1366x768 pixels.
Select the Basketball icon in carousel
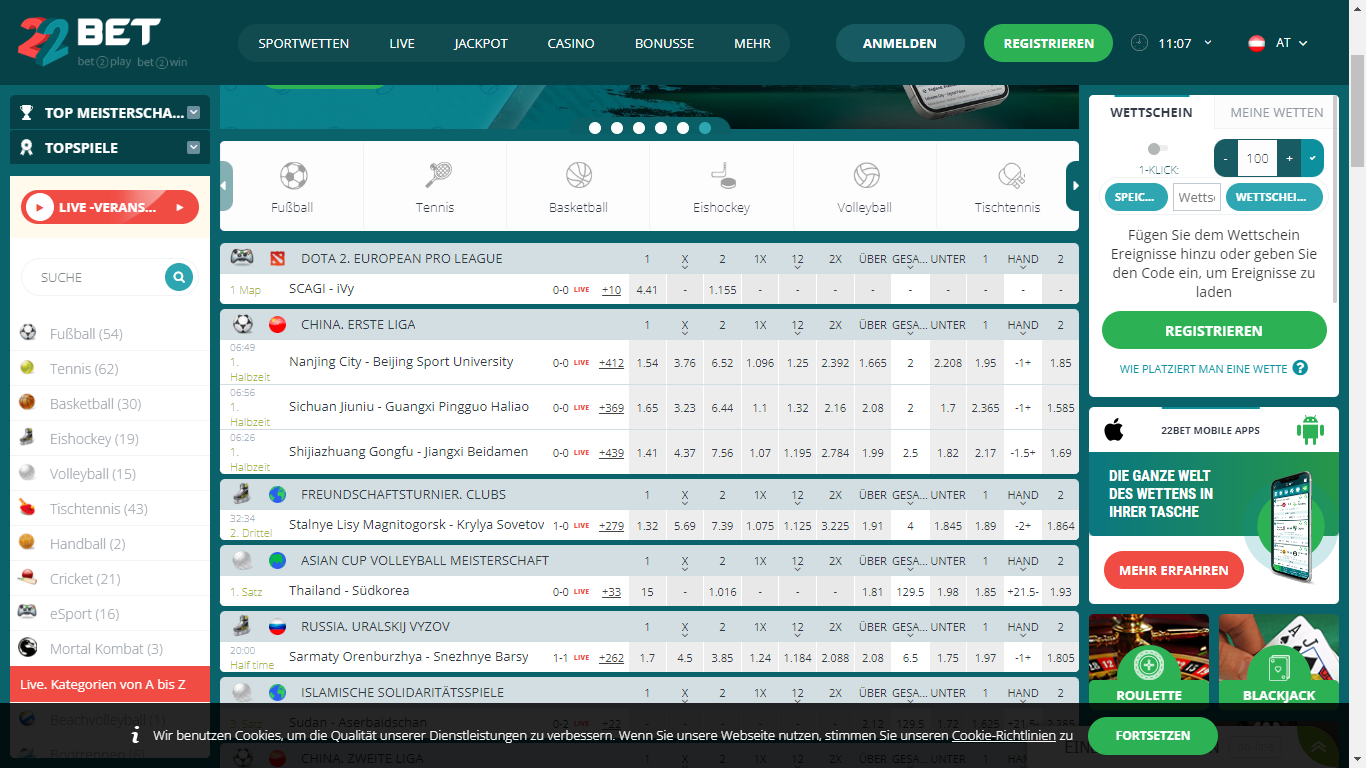coord(579,176)
